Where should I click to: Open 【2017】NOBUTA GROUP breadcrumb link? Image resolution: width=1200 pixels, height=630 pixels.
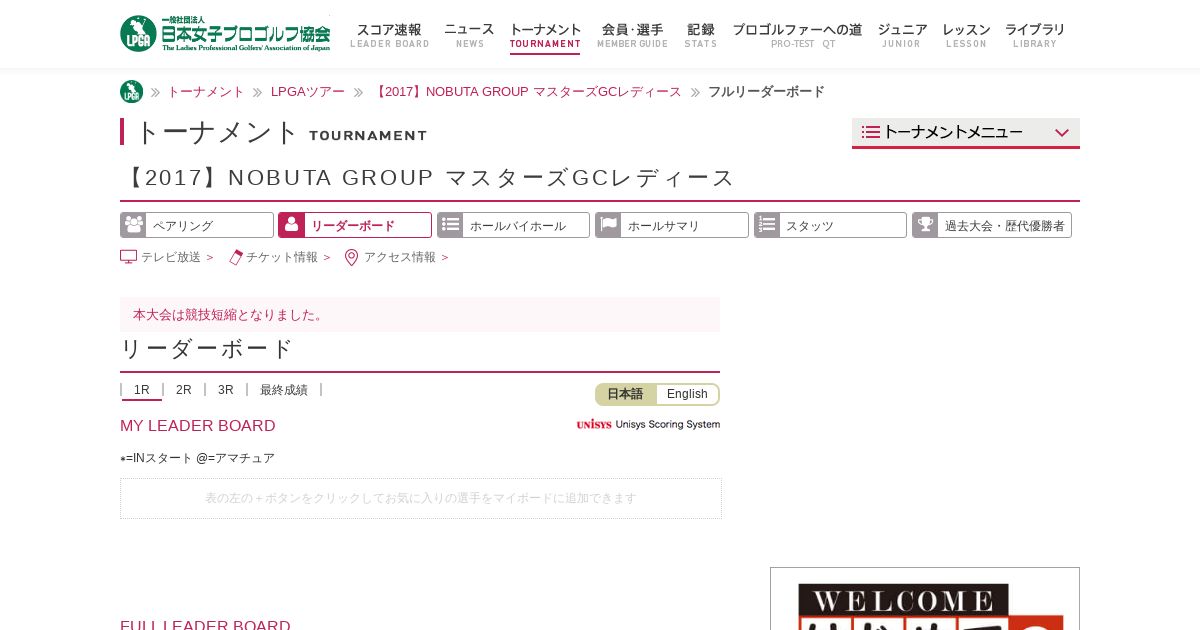pyautogui.click(x=526, y=92)
